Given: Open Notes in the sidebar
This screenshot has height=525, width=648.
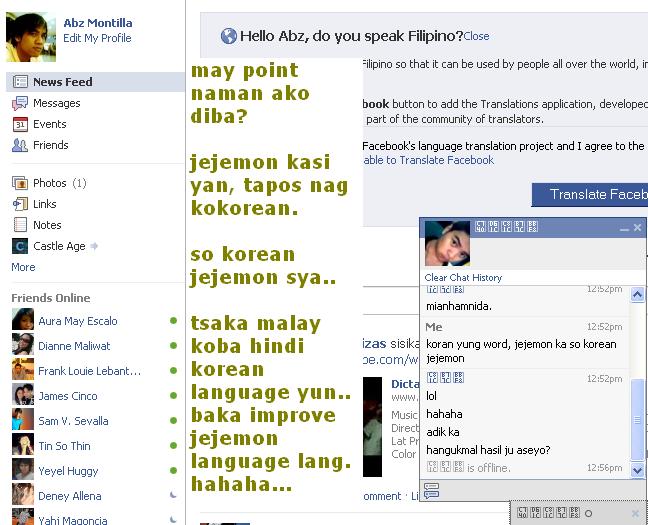Looking at the screenshot, I should click(x=47, y=225).
